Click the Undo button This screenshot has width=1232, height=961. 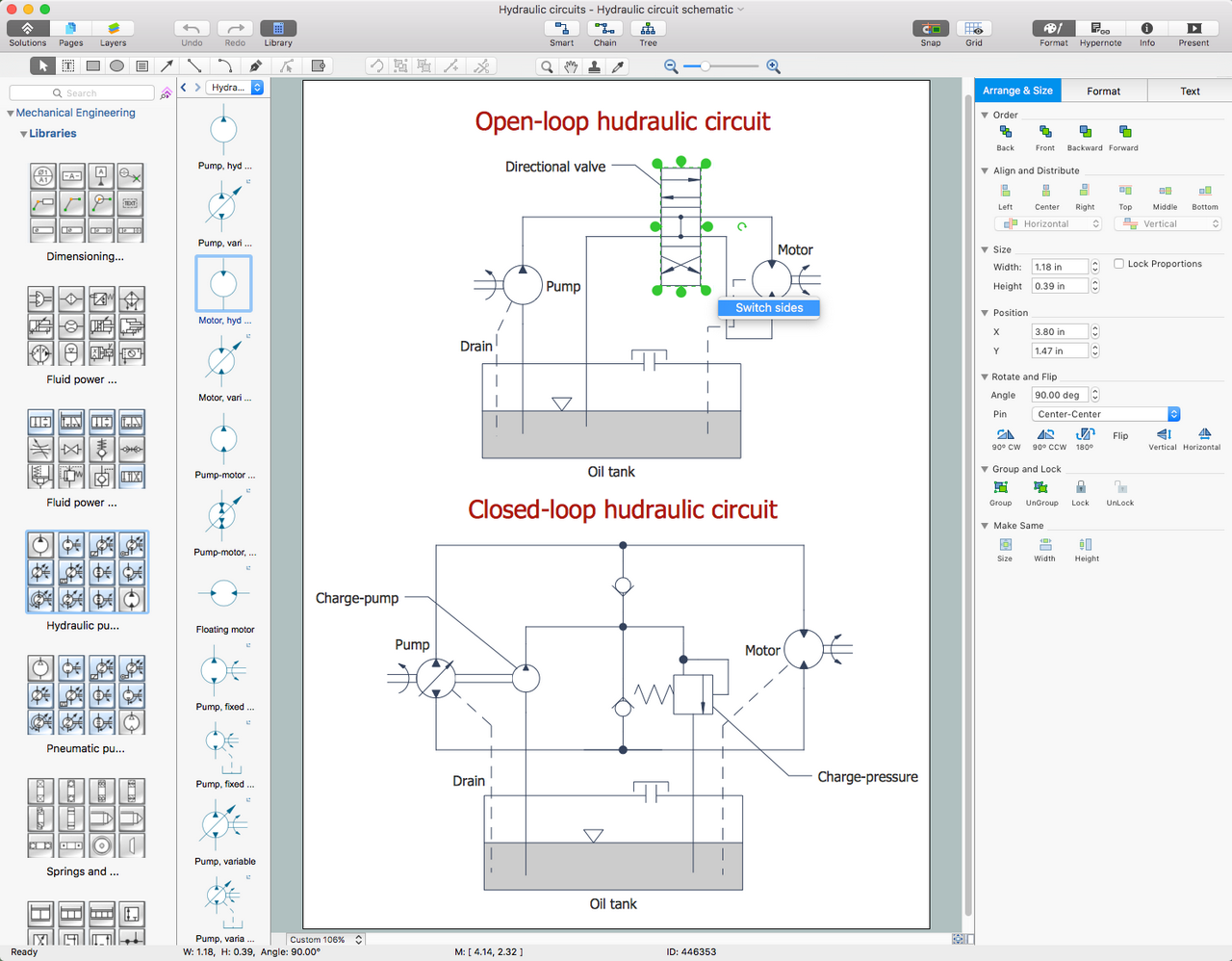pyautogui.click(x=192, y=29)
